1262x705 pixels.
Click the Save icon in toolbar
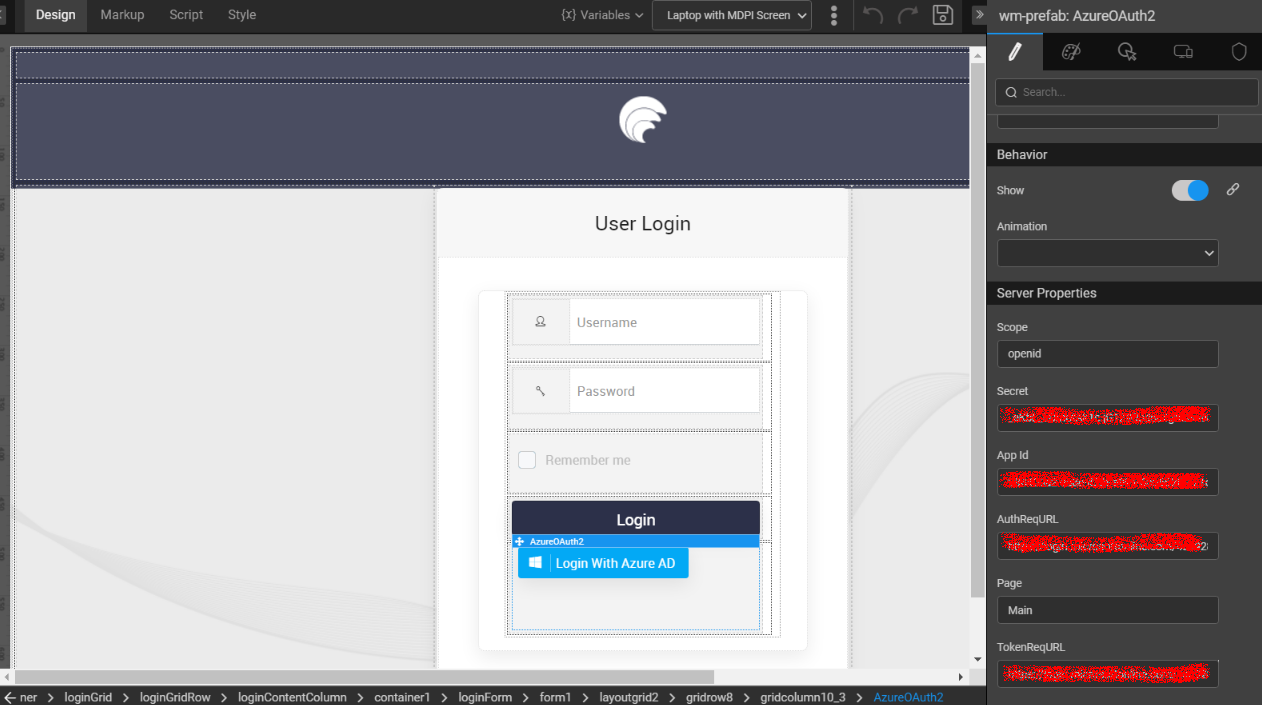pos(942,15)
